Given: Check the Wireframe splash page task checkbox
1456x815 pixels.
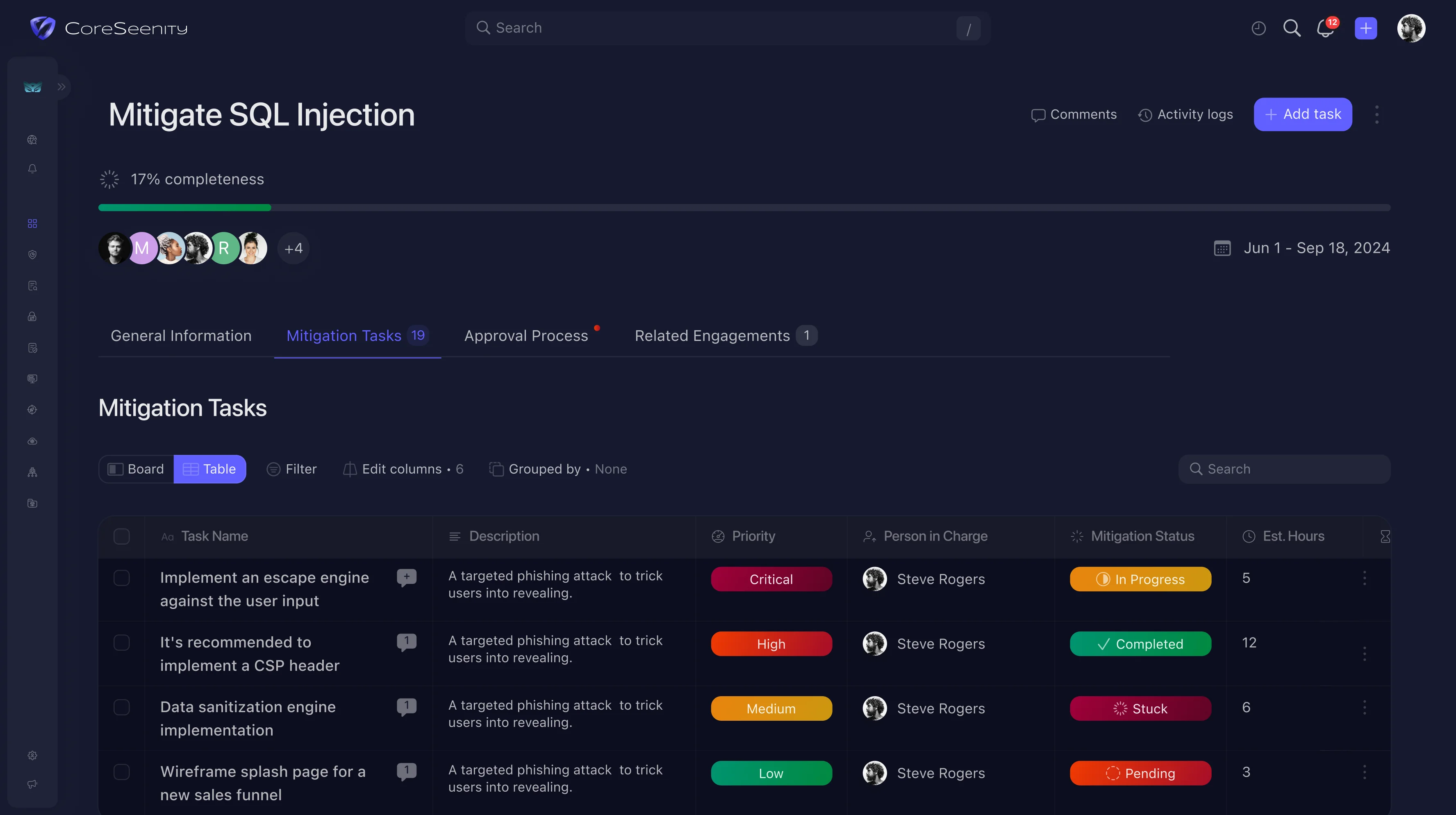Looking at the screenshot, I should pos(121,772).
